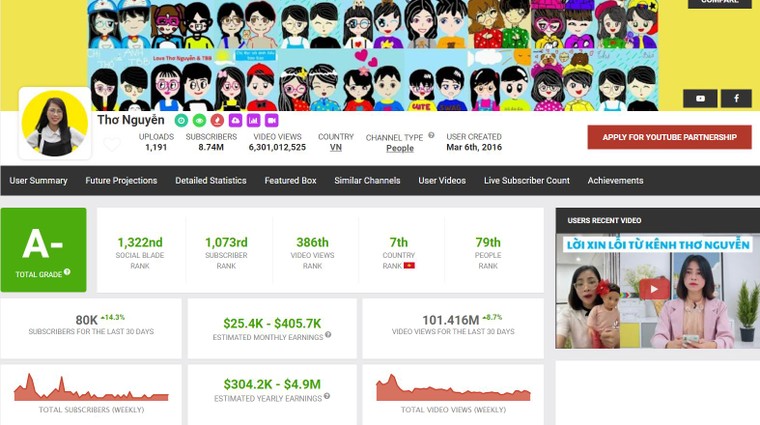Open the Similar Channels tab

point(367,180)
